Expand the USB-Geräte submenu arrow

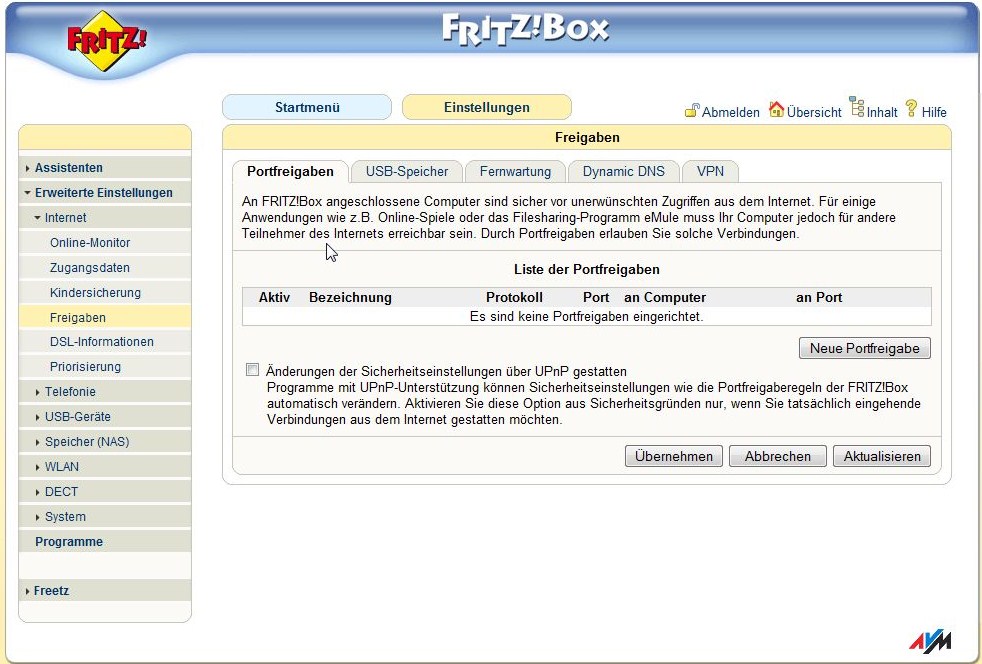point(38,417)
